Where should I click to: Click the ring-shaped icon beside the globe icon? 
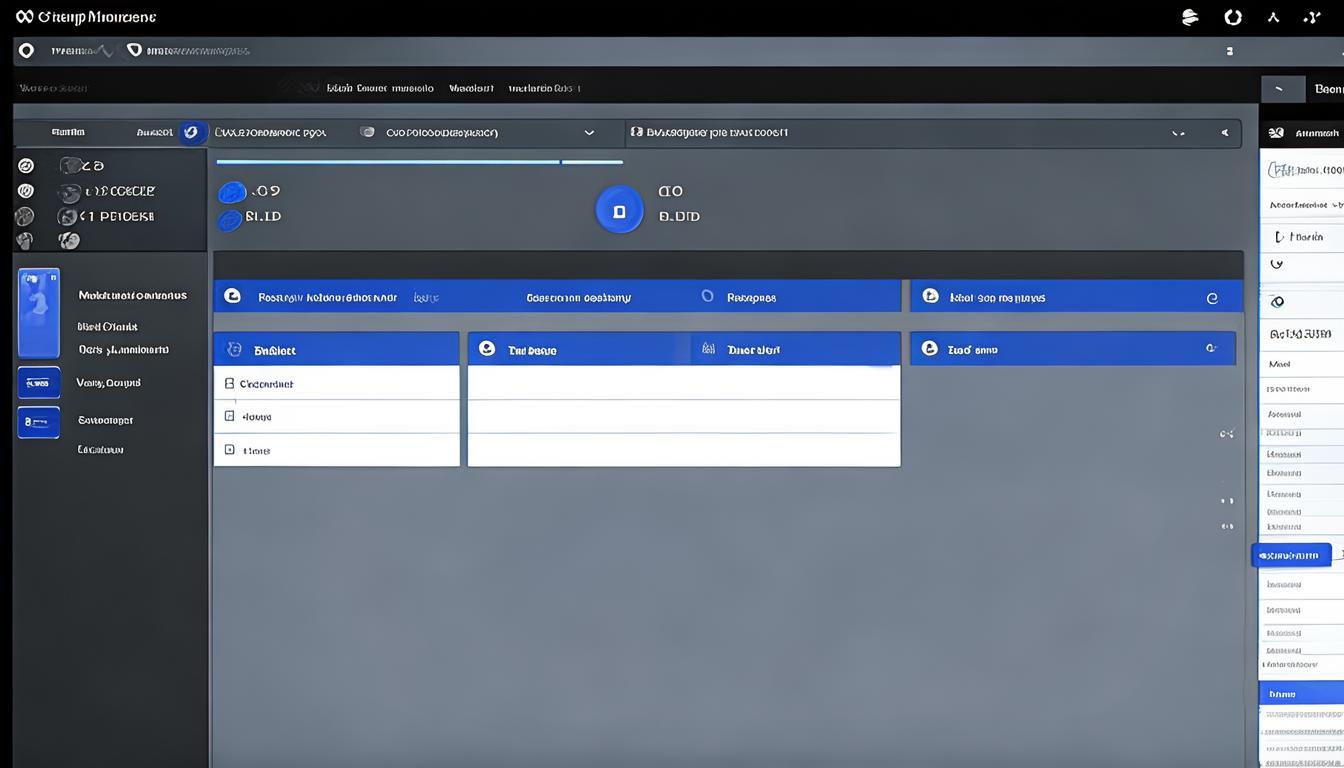tap(1233, 17)
